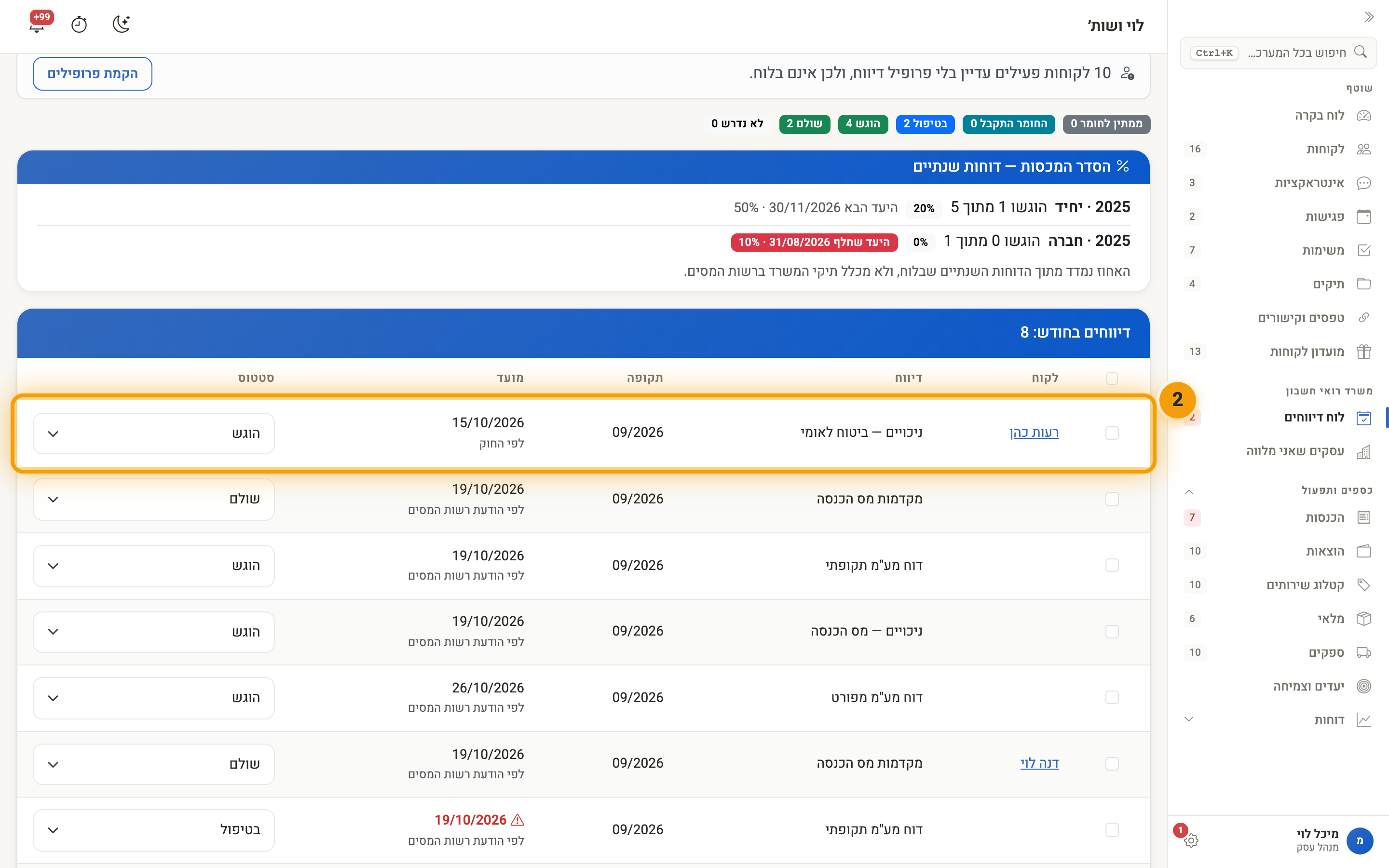Click the מועדון לקוחות gift icon

point(1363,352)
